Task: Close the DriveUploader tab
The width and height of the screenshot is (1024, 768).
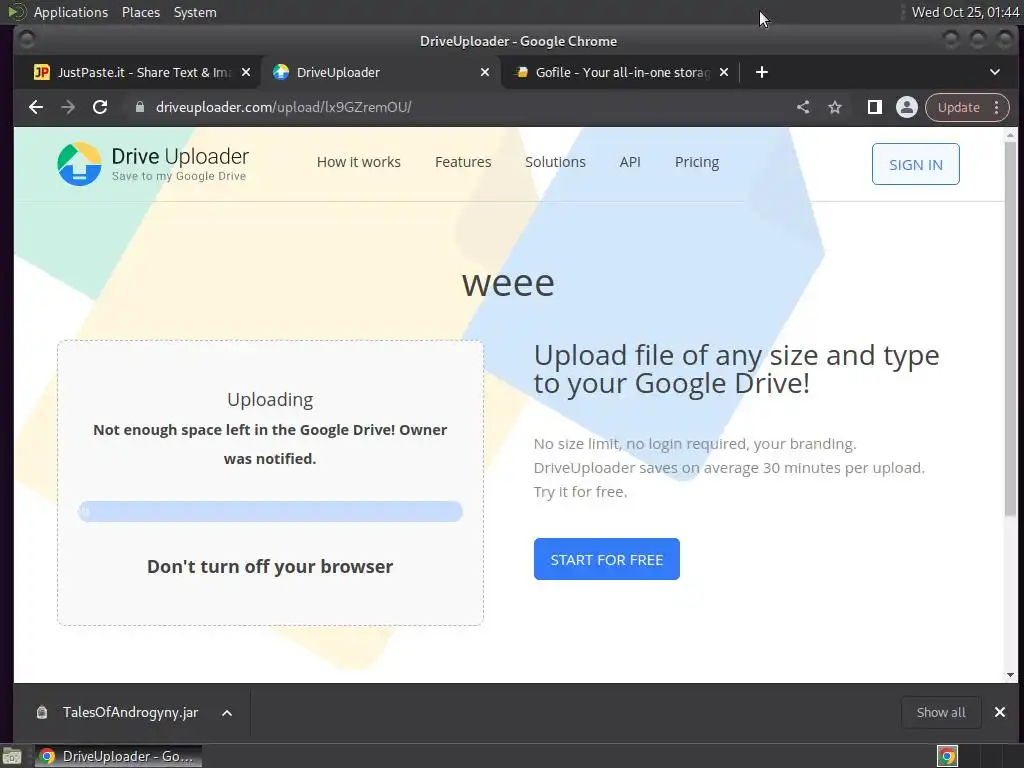Action: (485, 72)
